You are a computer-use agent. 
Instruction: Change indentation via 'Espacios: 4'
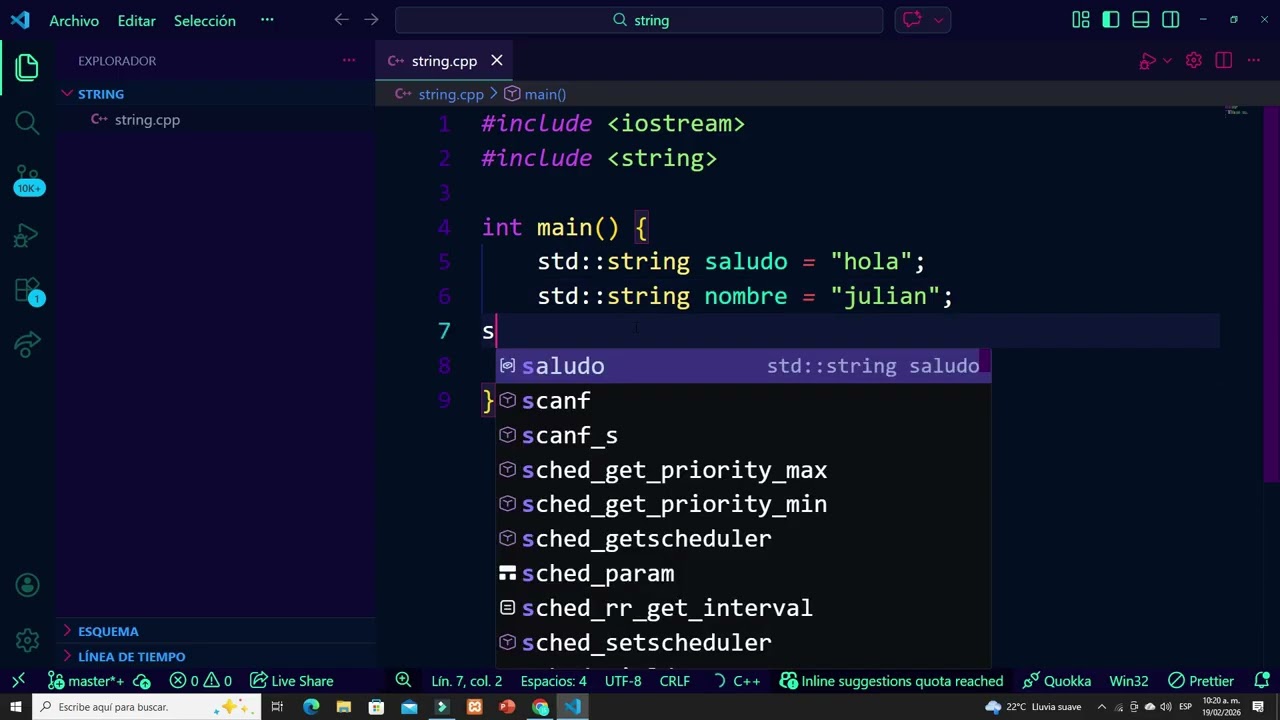[553, 681]
